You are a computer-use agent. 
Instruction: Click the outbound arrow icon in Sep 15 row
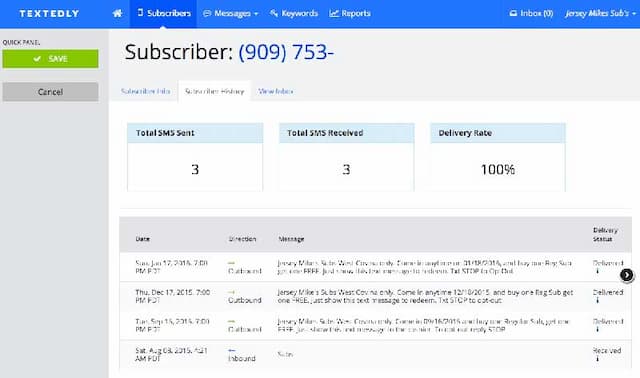(231, 321)
